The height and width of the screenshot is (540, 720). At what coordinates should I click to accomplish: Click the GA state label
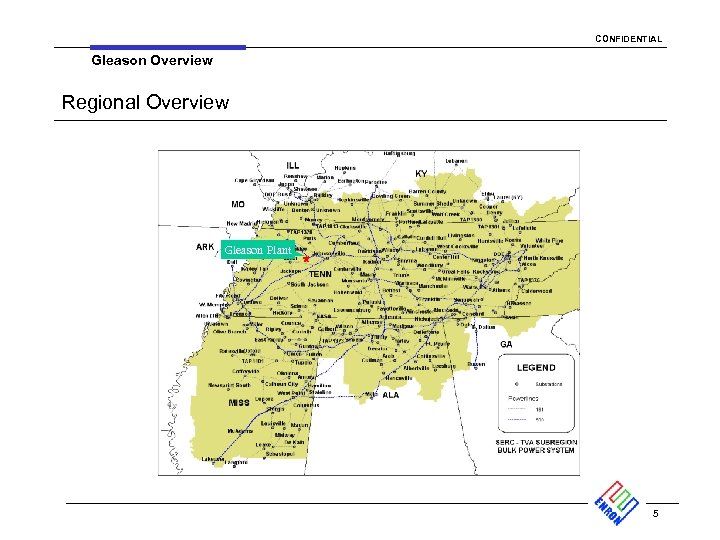click(506, 344)
